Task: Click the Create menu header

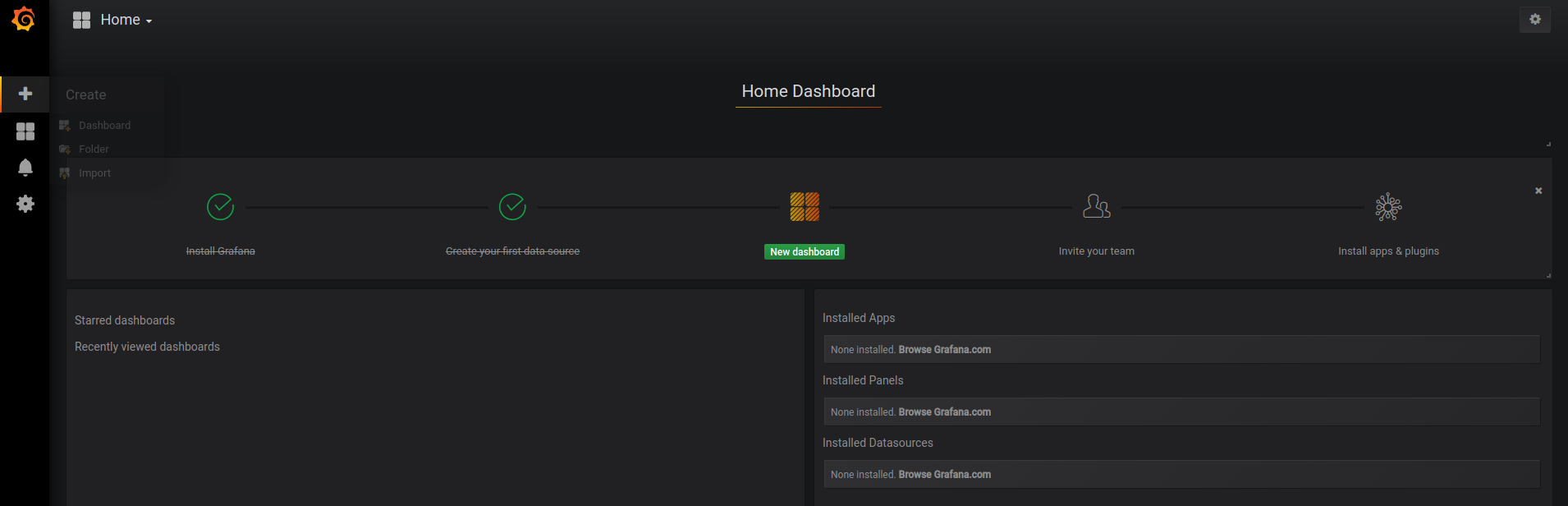Action: [85, 95]
